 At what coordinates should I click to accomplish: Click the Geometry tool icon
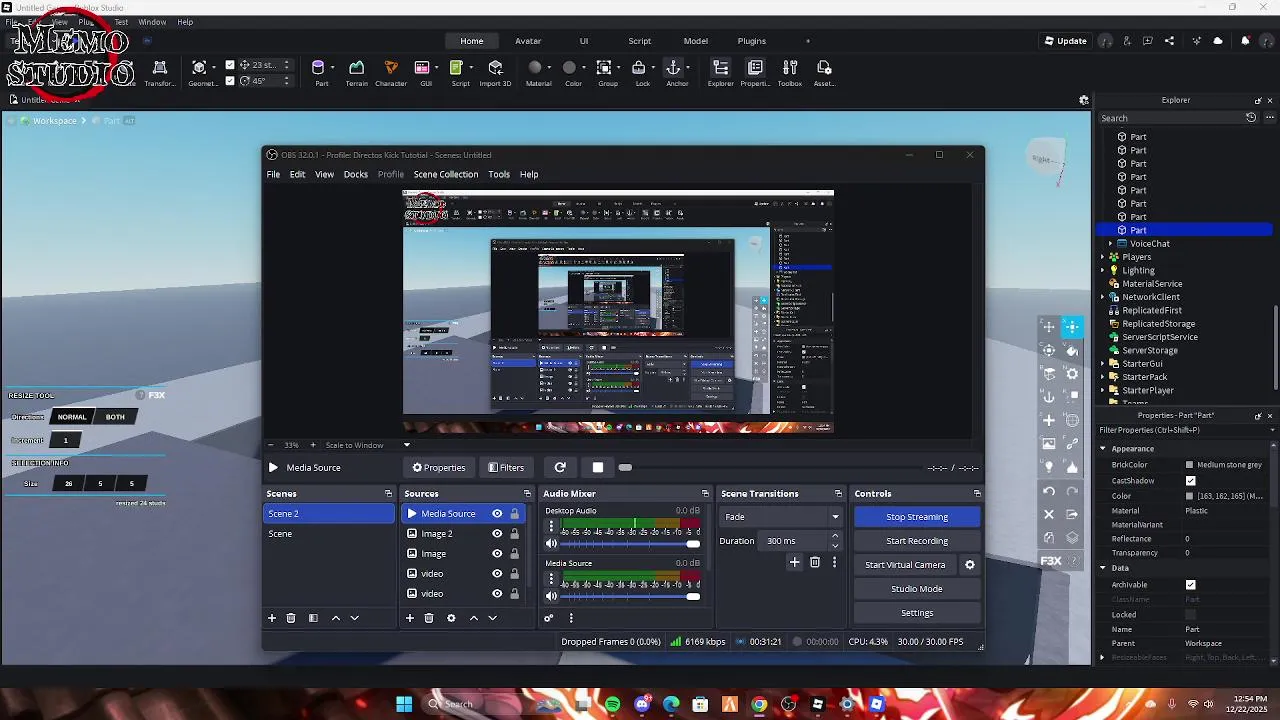pyautogui.click(x=200, y=72)
